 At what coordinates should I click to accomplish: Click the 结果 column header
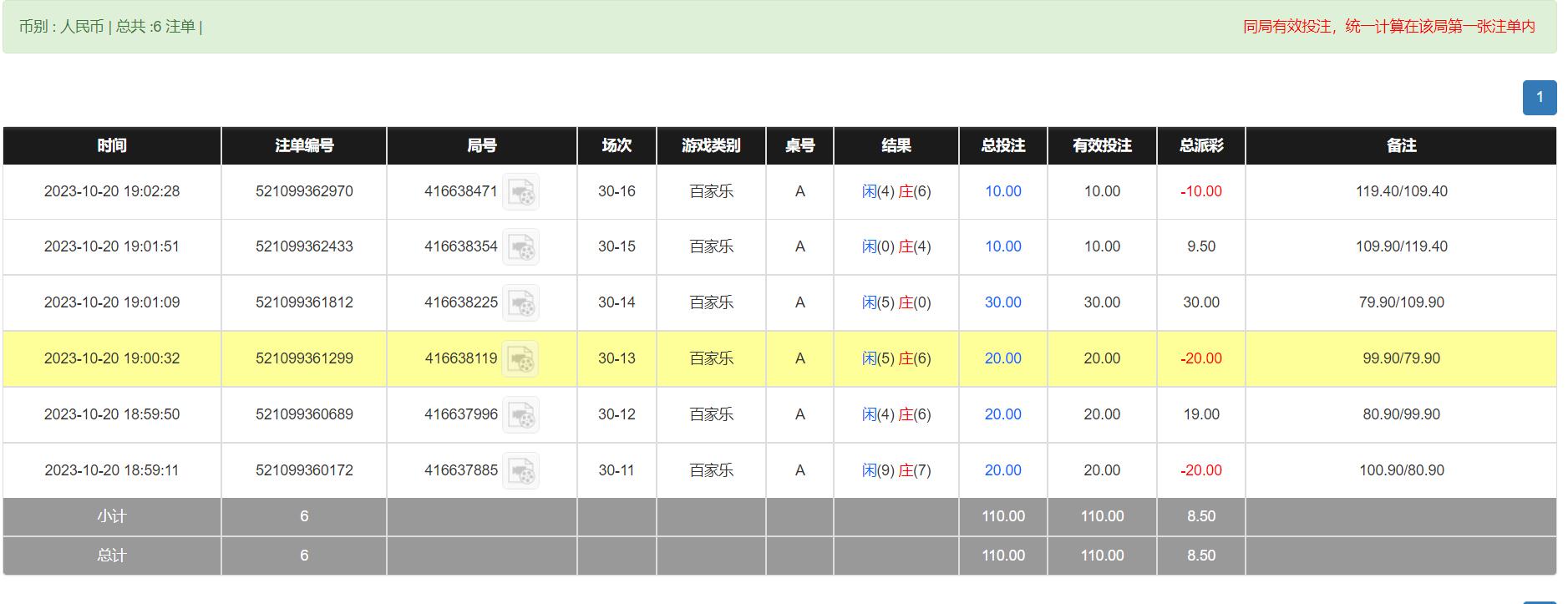click(896, 145)
